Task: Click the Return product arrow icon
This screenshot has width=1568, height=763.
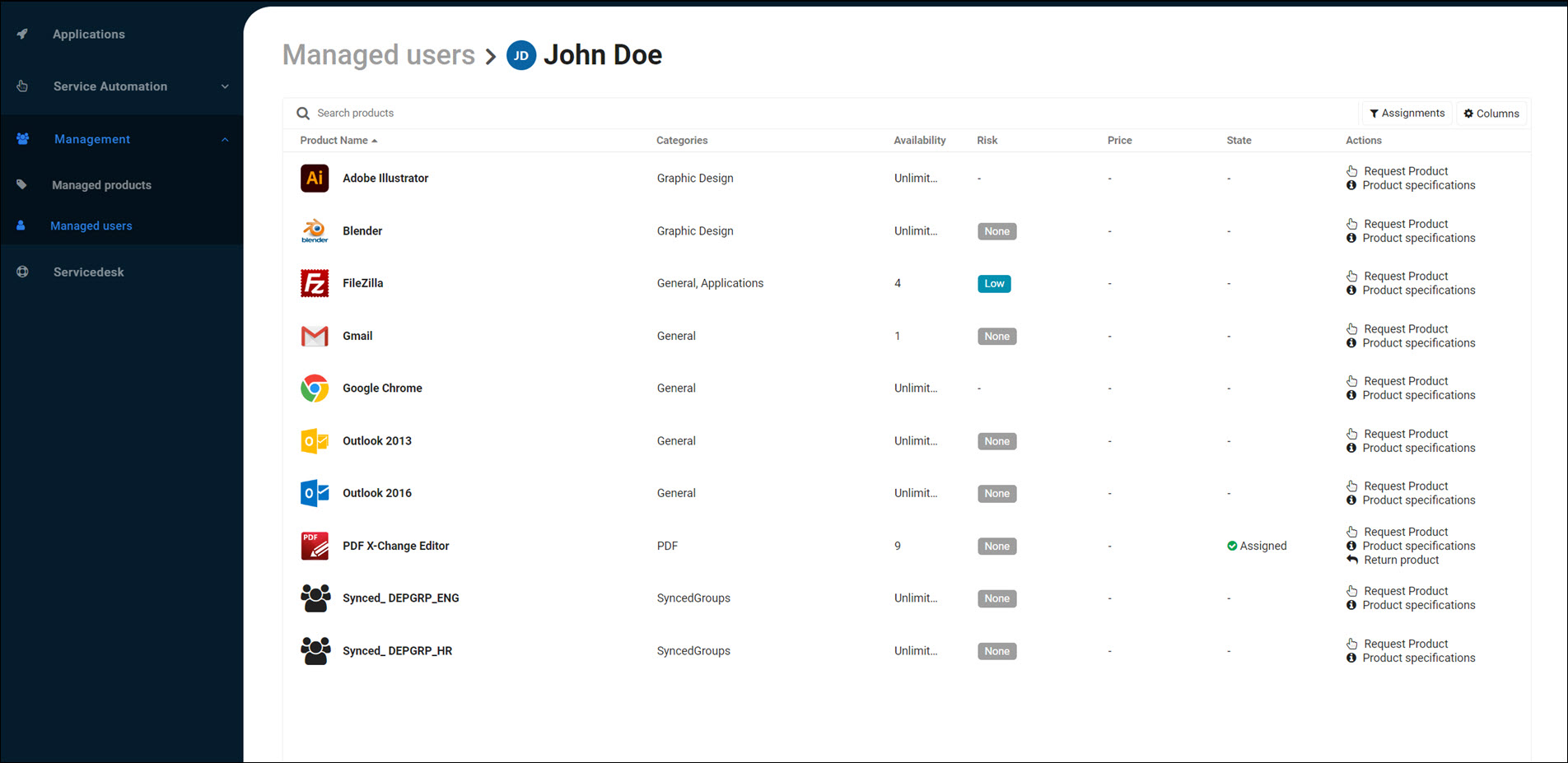Action: (1352, 560)
